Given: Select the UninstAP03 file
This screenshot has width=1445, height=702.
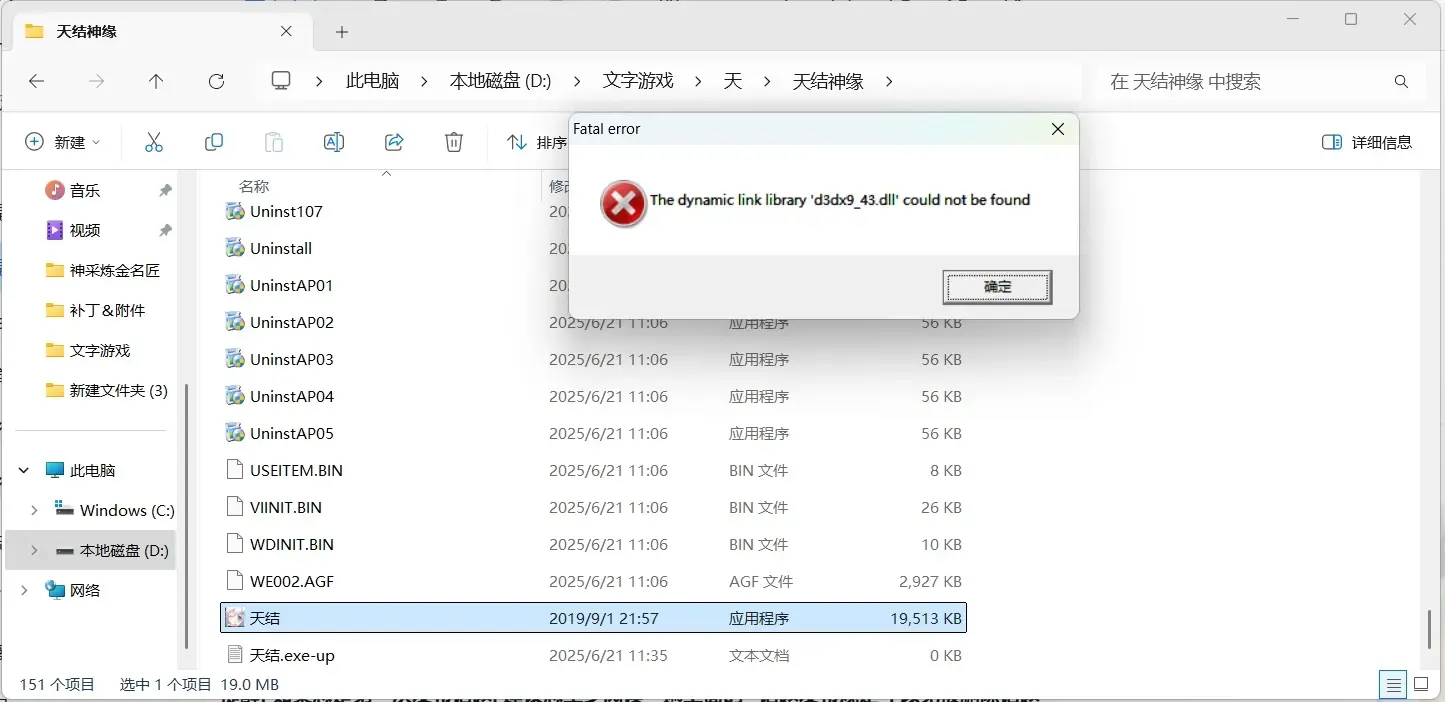Looking at the screenshot, I should (x=291, y=359).
